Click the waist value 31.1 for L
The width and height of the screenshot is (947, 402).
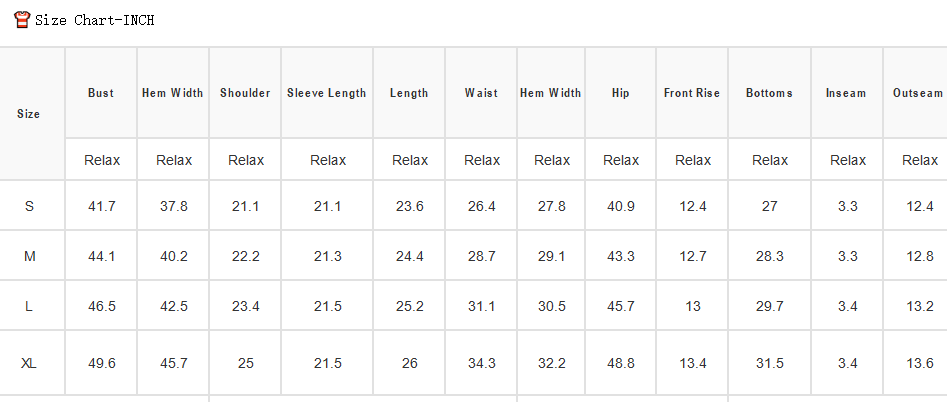(x=481, y=307)
